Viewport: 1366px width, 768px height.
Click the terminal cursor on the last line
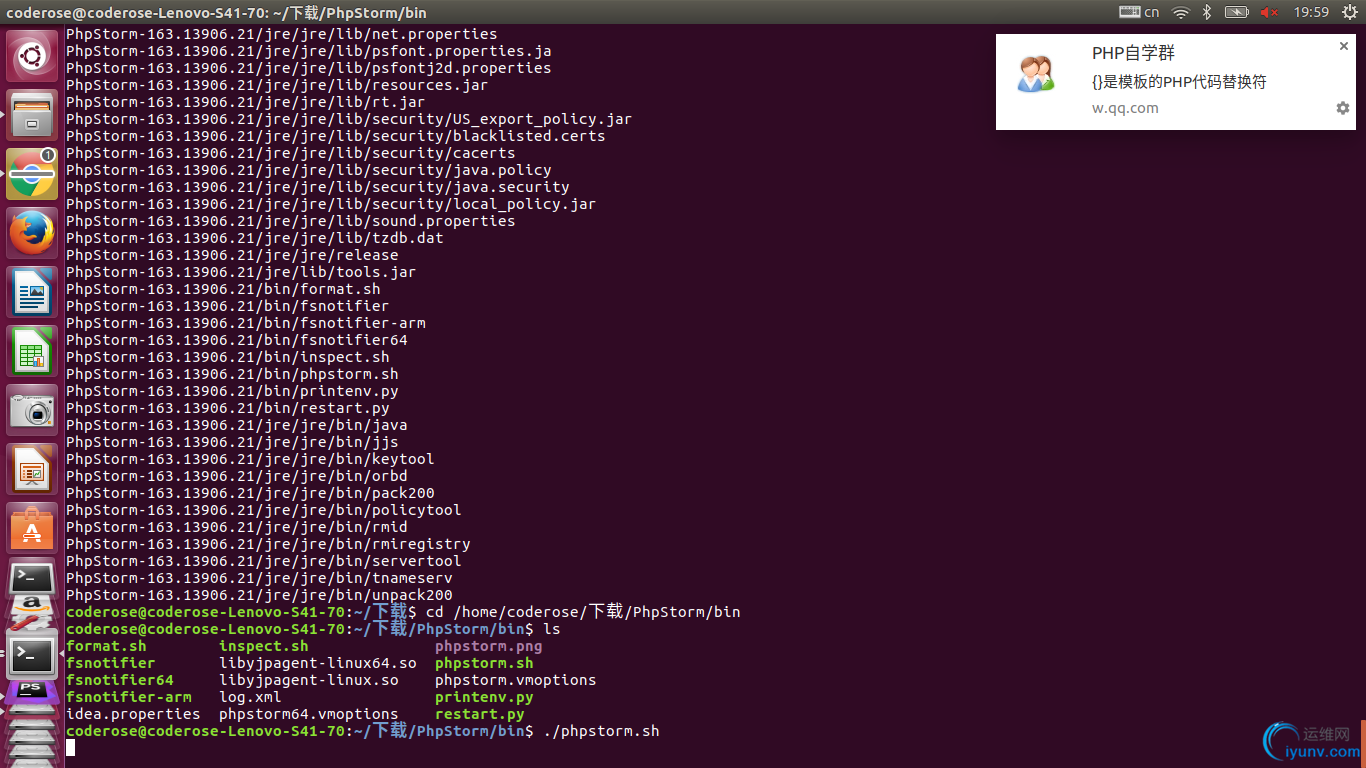70,748
